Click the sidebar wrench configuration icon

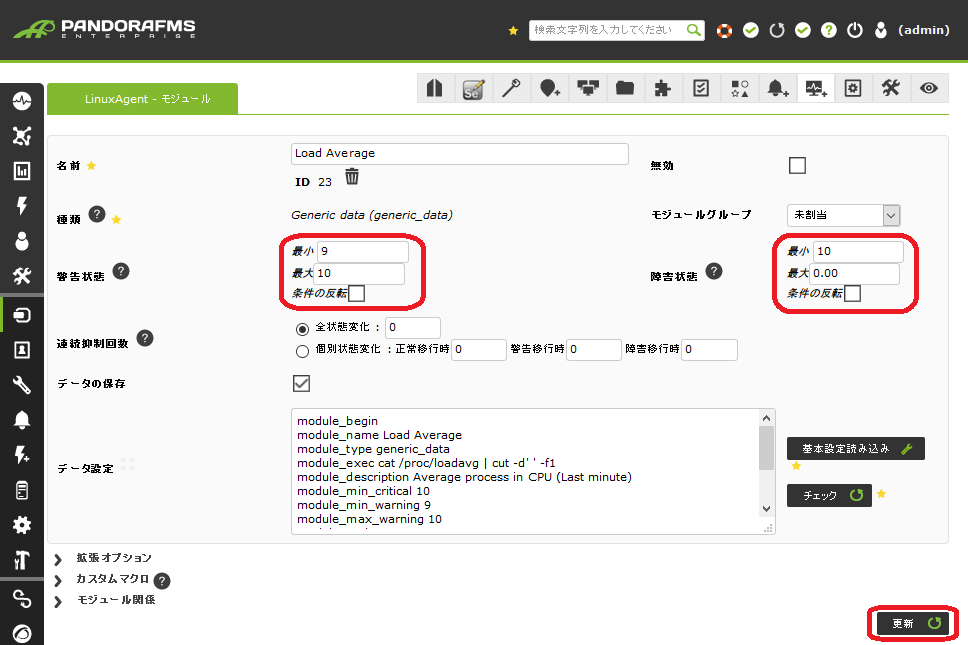point(22,385)
